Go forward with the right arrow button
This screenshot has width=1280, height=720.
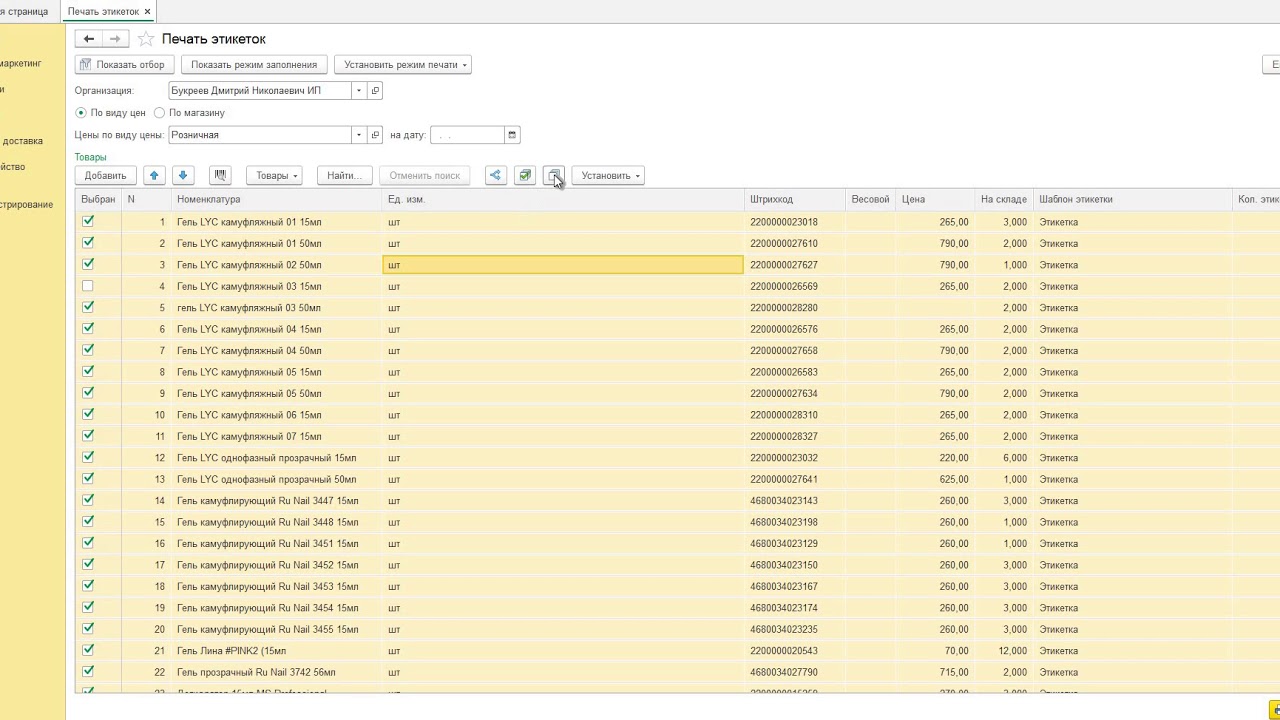(115, 39)
